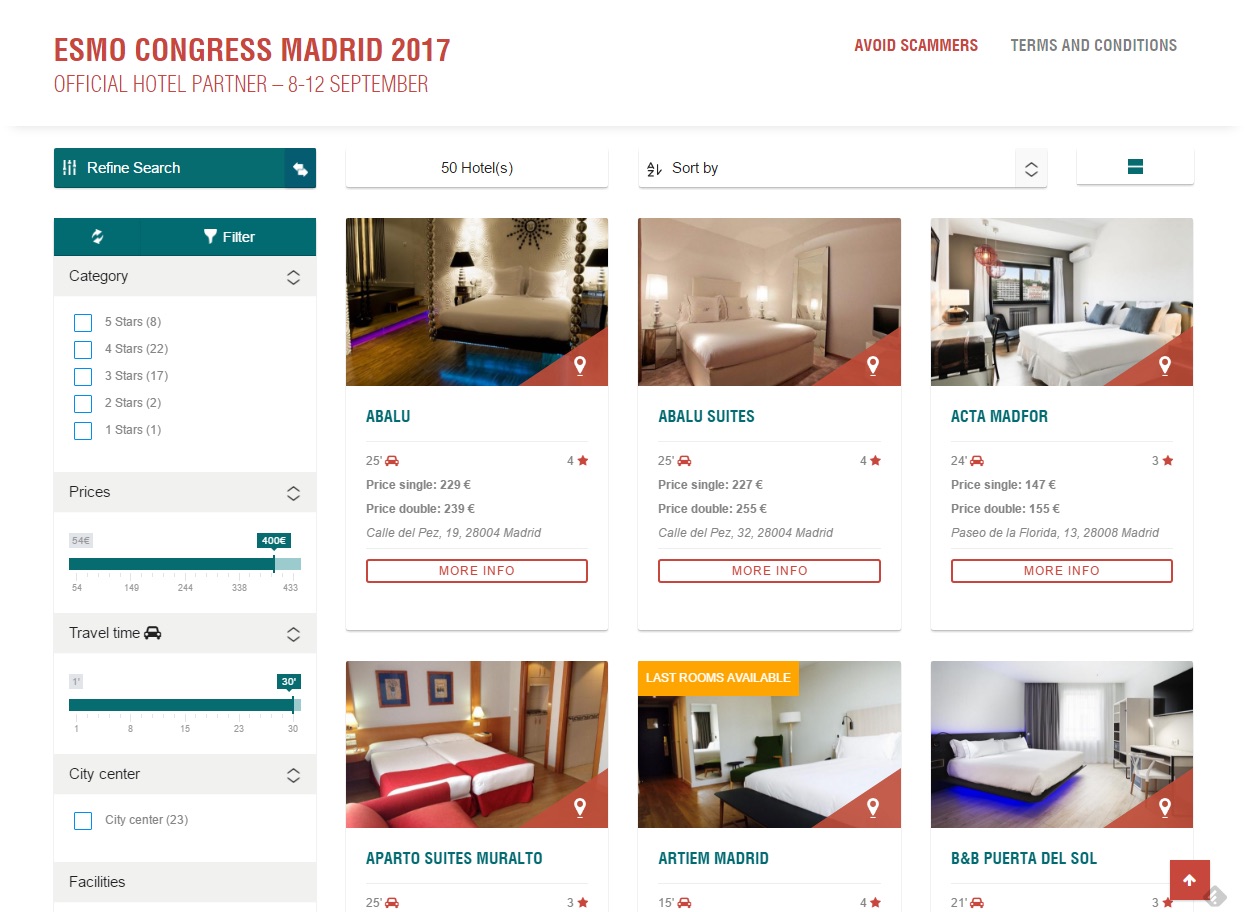Screen dimensions: 1247x912
Task: Open the AVOID SCAMMERS menu item
Action: pyautogui.click(x=916, y=45)
